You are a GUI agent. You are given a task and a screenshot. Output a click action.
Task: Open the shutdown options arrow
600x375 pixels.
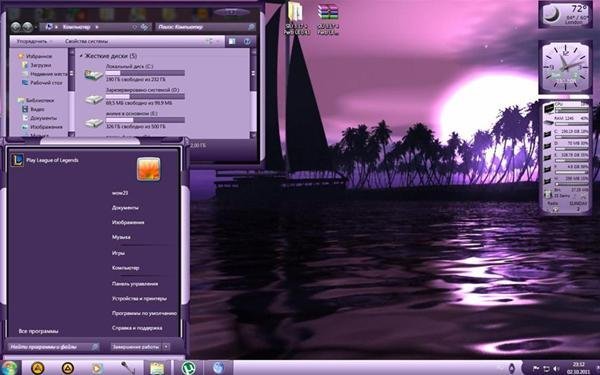(166, 347)
